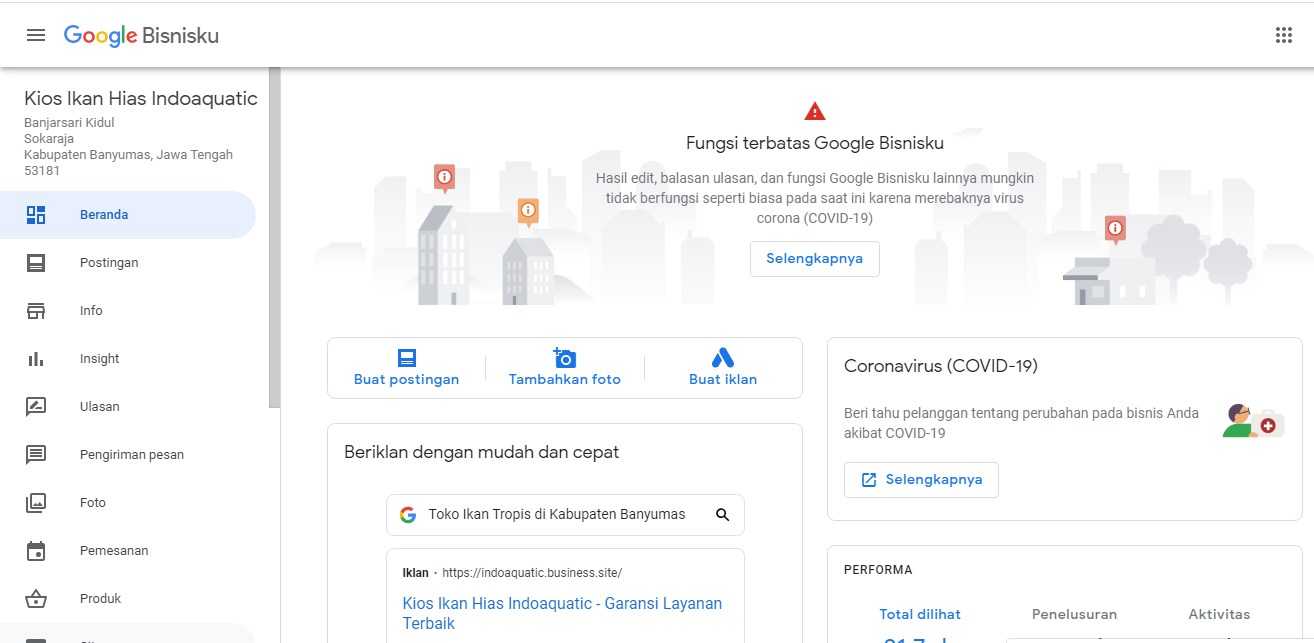Viewport: 1314px width, 643px height.
Task: Open the Ulasan menu item
Action: [128, 407]
